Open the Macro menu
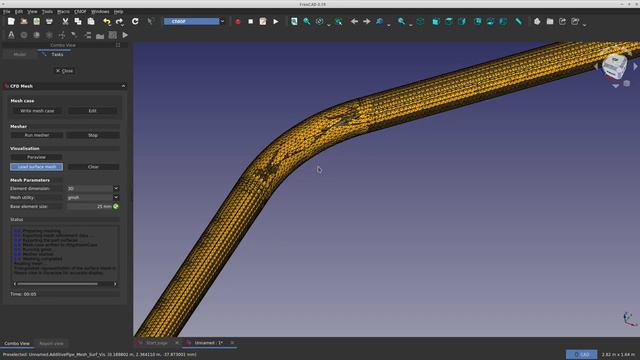This screenshot has height=360, width=640. point(63,11)
